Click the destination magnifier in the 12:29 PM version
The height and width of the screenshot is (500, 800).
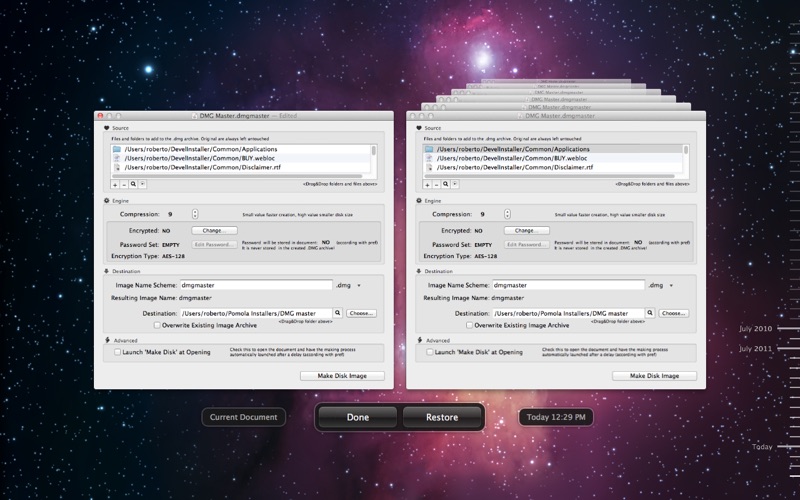(x=650, y=313)
